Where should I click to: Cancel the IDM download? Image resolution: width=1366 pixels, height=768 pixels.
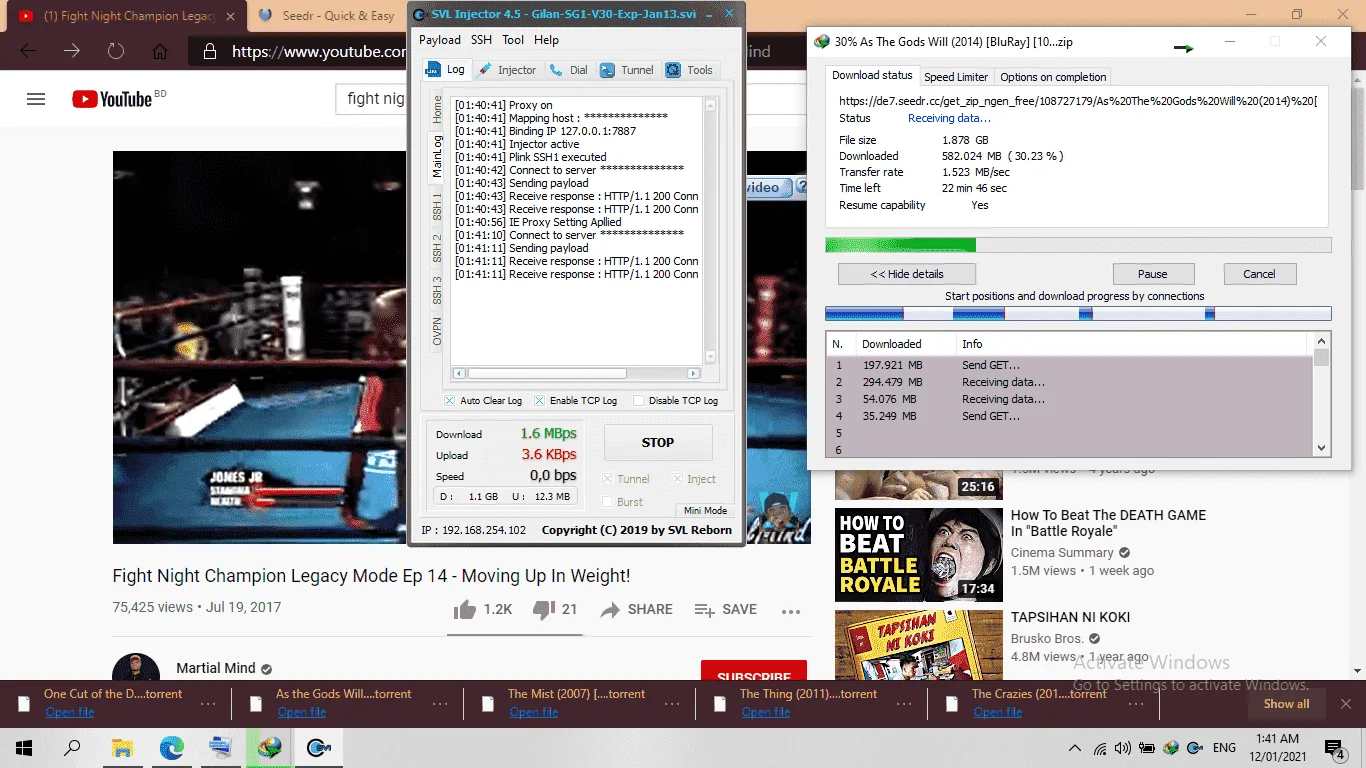click(x=1259, y=274)
